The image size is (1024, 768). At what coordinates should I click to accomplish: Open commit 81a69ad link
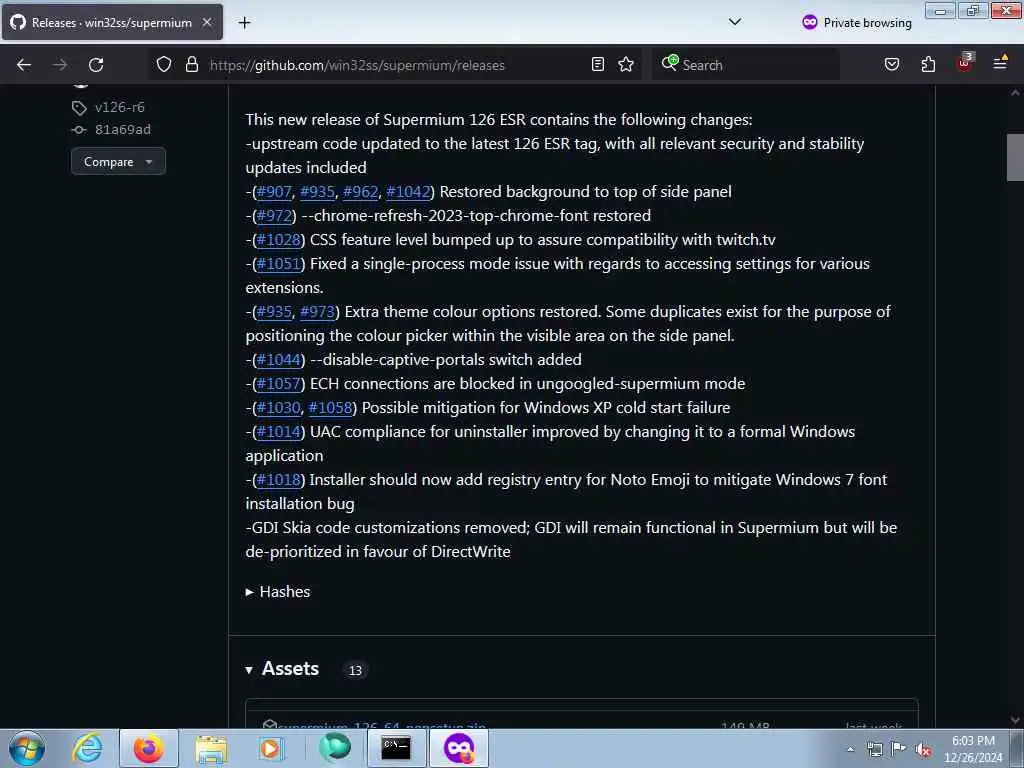123,129
